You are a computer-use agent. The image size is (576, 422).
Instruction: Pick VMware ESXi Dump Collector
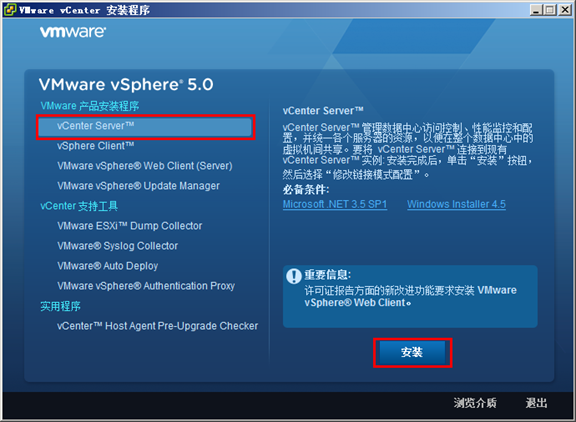click(130, 226)
